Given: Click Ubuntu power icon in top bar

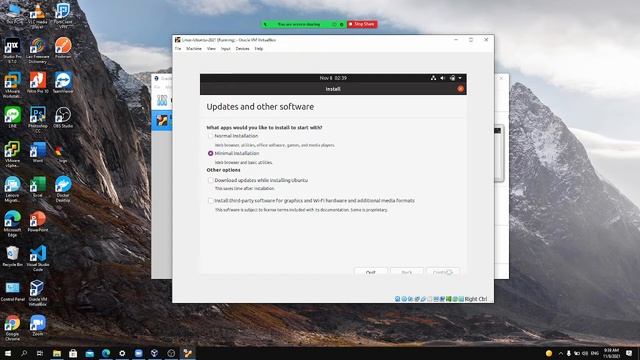Looking at the screenshot, I should 452,78.
